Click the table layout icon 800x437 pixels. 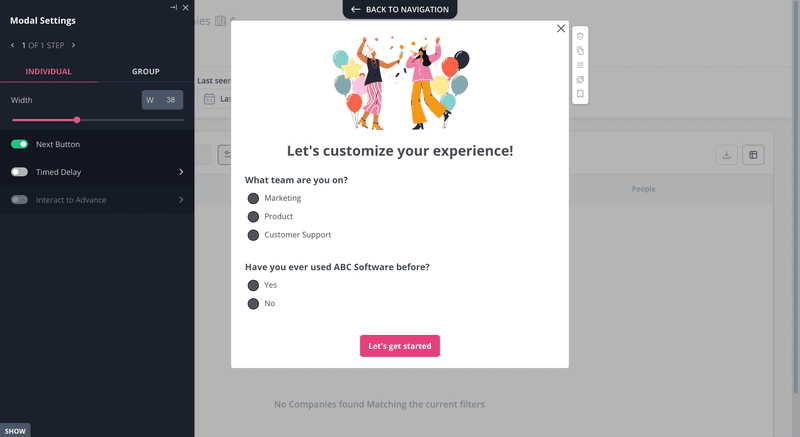point(753,154)
